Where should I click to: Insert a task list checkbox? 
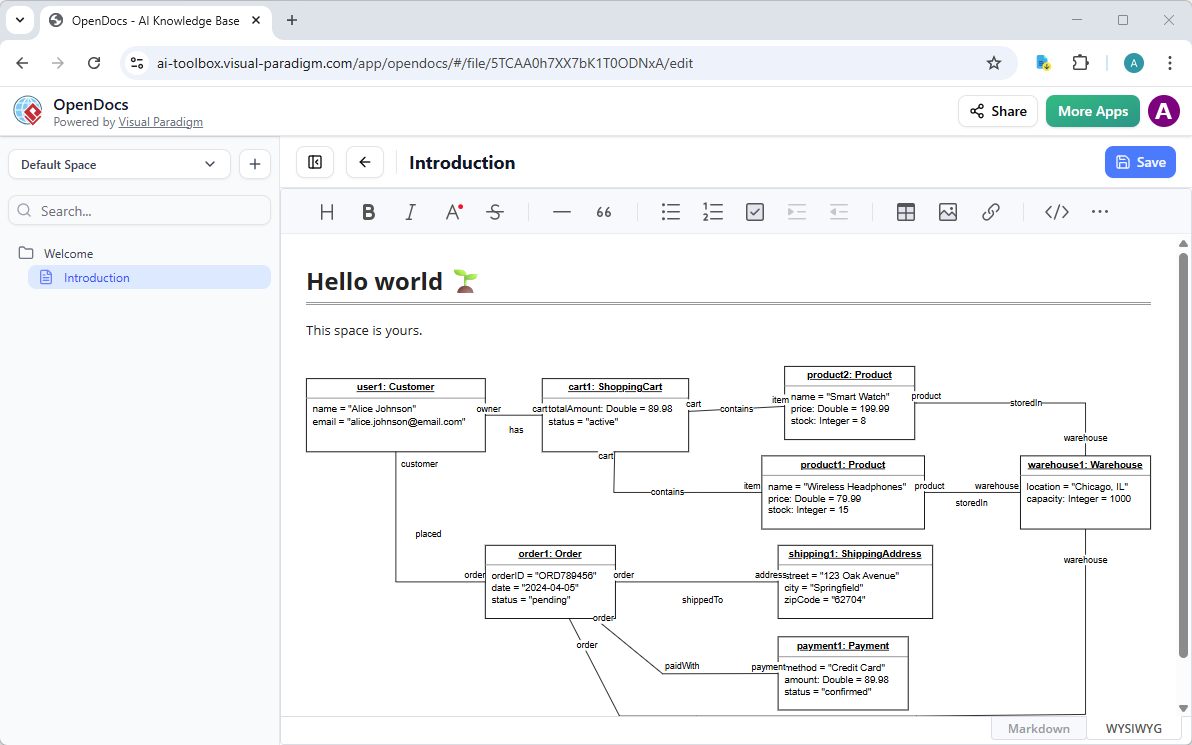(x=754, y=211)
